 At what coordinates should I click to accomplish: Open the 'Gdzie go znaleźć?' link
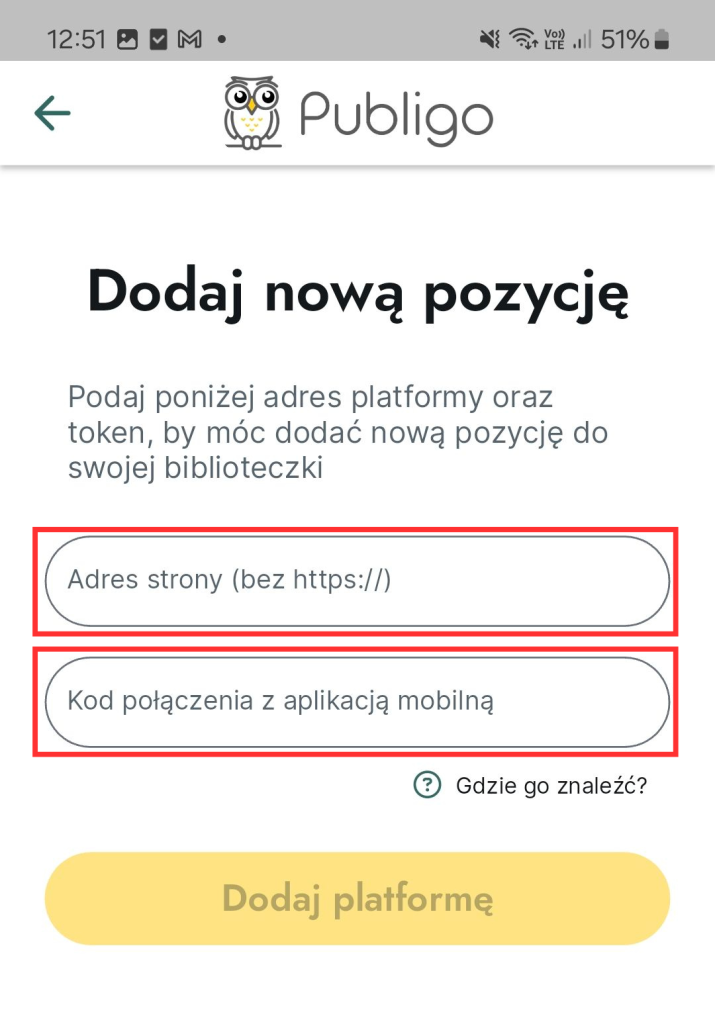click(x=551, y=786)
